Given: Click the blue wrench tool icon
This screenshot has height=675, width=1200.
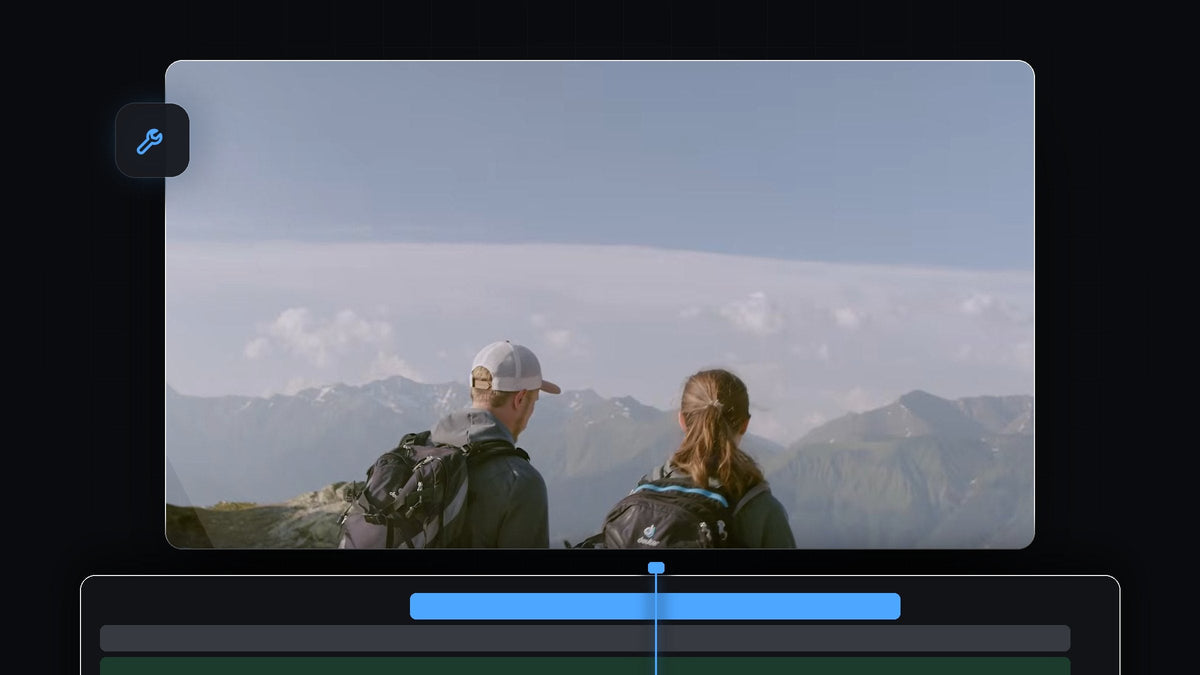Looking at the screenshot, I should pyautogui.click(x=151, y=141).
